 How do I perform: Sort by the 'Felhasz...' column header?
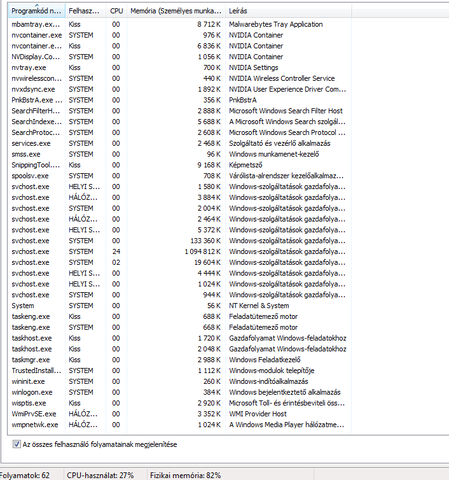[x=85, y=11]
